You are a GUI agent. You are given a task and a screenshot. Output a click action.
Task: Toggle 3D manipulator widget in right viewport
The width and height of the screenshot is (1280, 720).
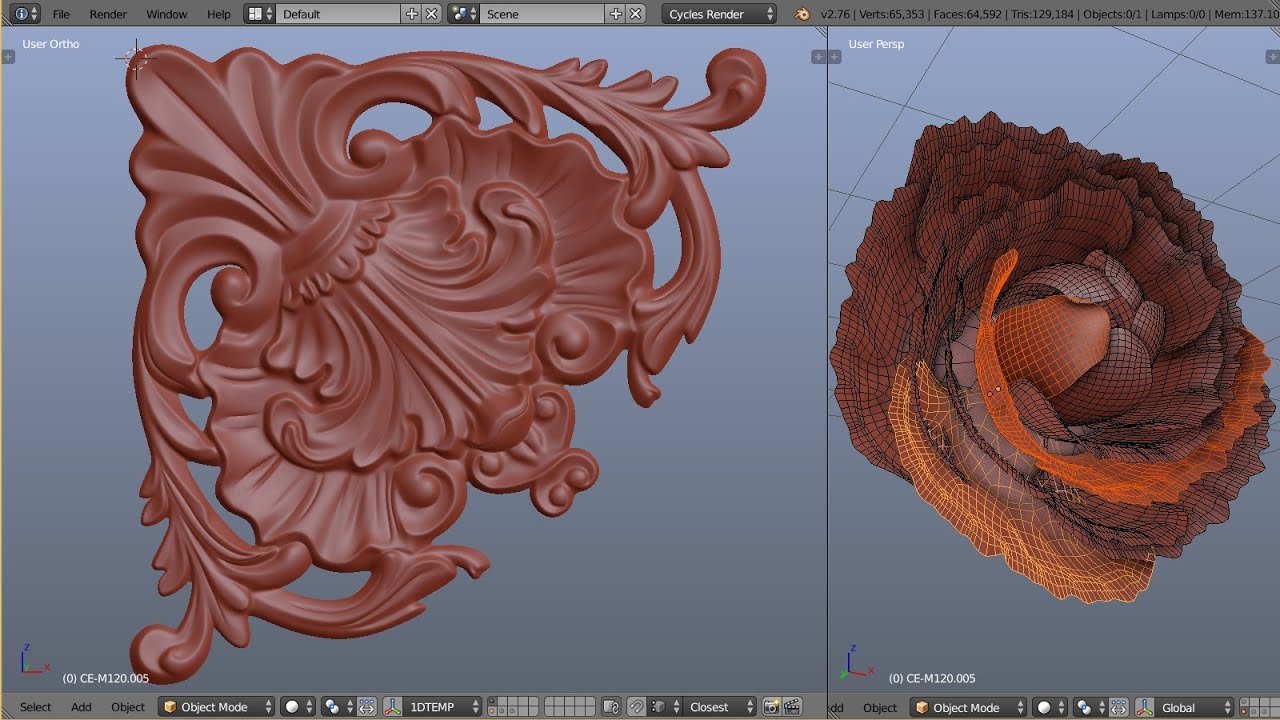pos(1144,707)
